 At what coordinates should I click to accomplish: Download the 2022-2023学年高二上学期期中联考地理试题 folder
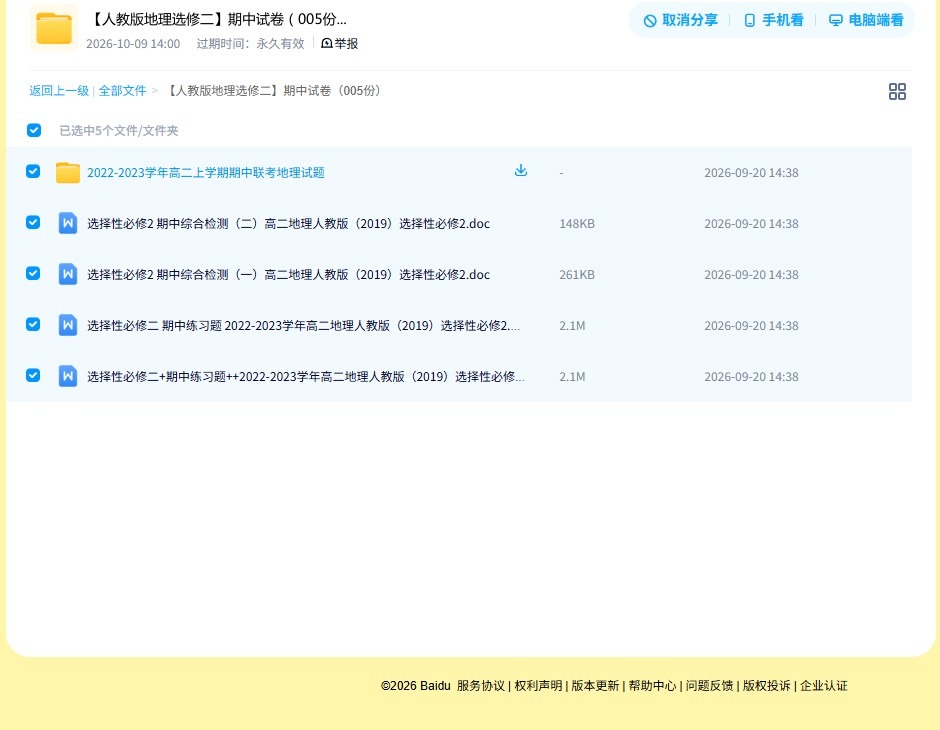click(x=521, y=171)
